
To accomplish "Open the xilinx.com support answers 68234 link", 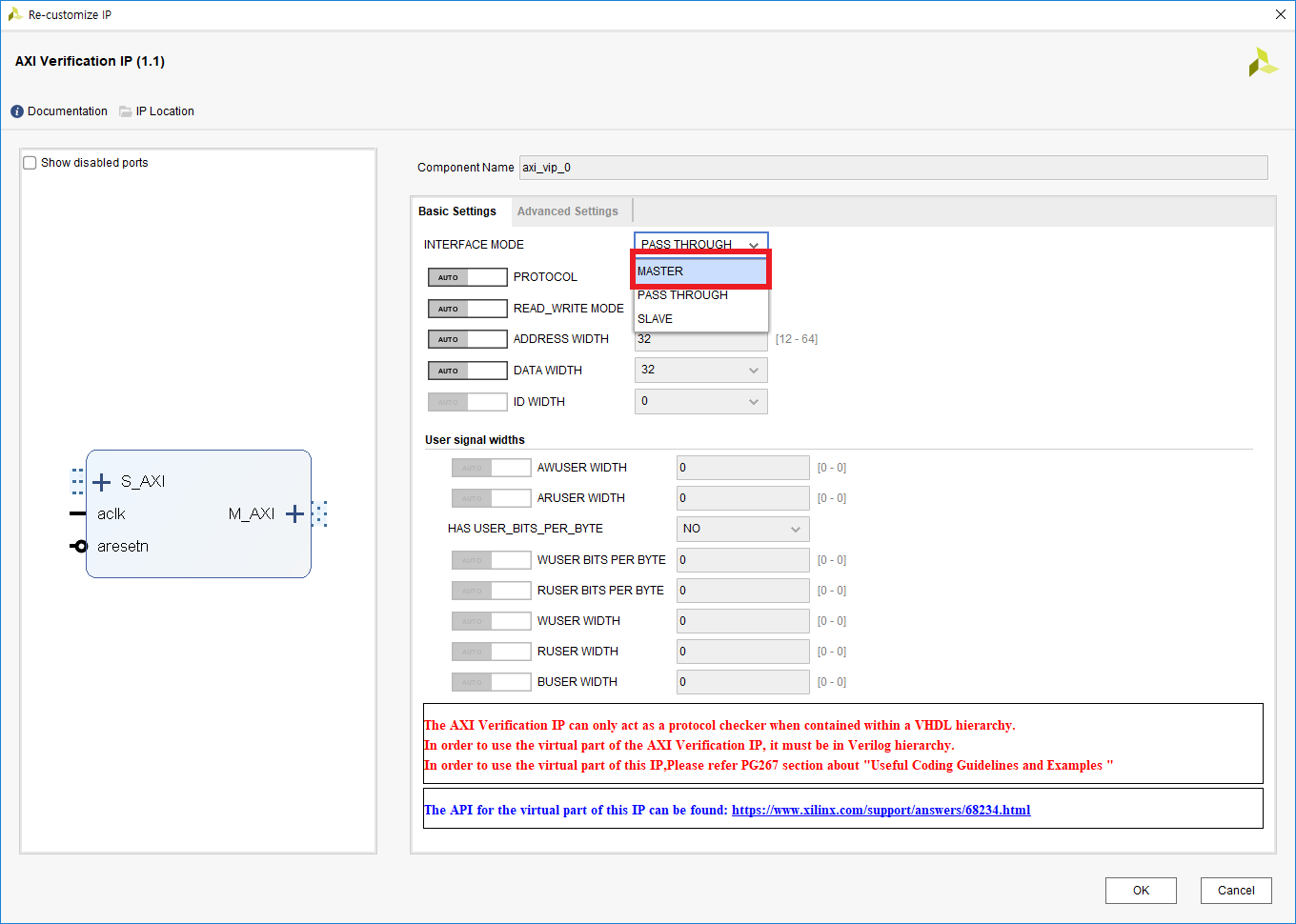I will (x=881, y=810).
